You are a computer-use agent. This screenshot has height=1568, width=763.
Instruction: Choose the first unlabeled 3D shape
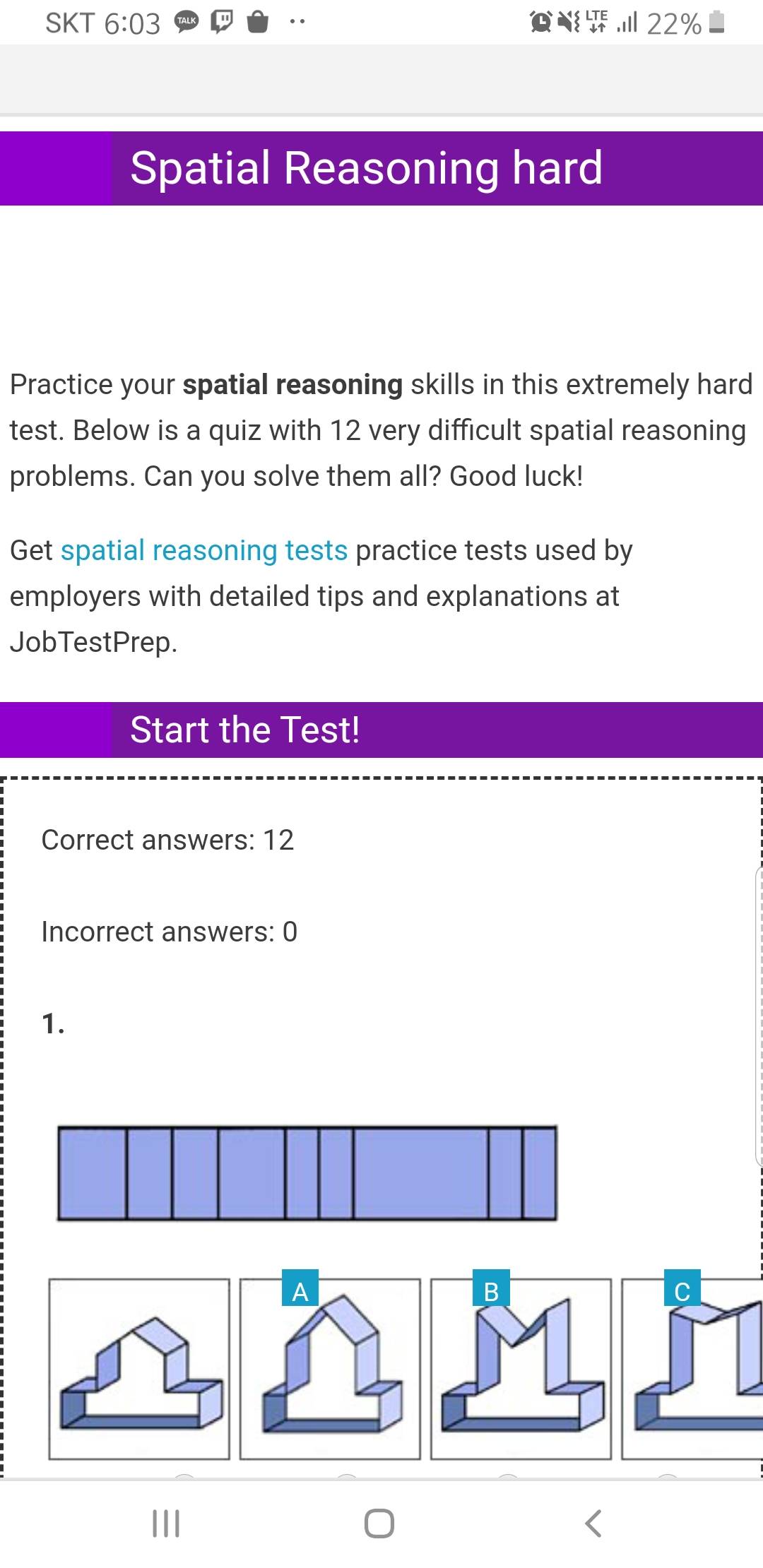click(x=139, y=1369)
